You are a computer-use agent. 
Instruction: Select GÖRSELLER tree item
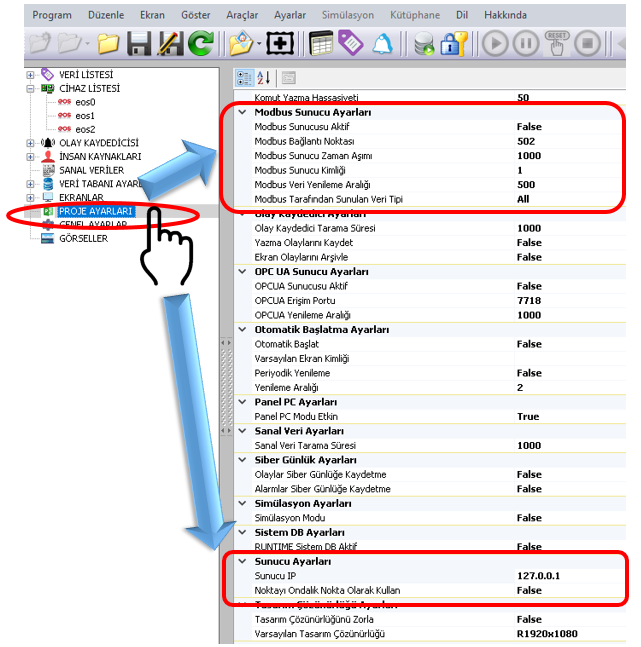(83, 238)
